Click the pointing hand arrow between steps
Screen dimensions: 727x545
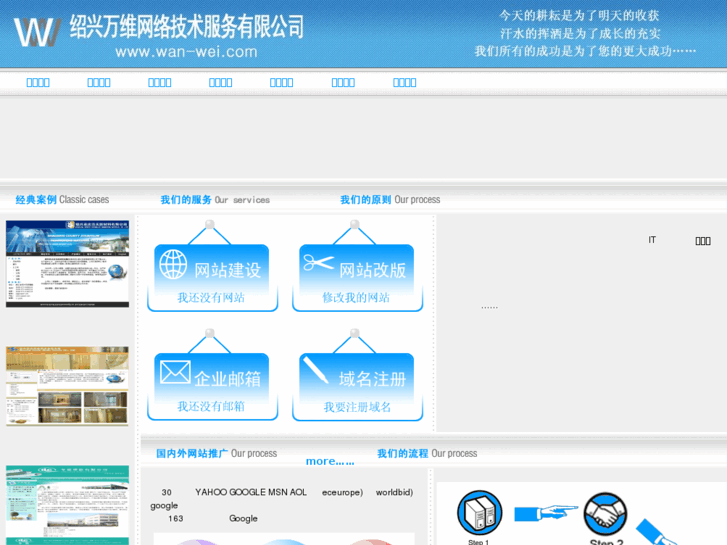click(x=546, y=513)
